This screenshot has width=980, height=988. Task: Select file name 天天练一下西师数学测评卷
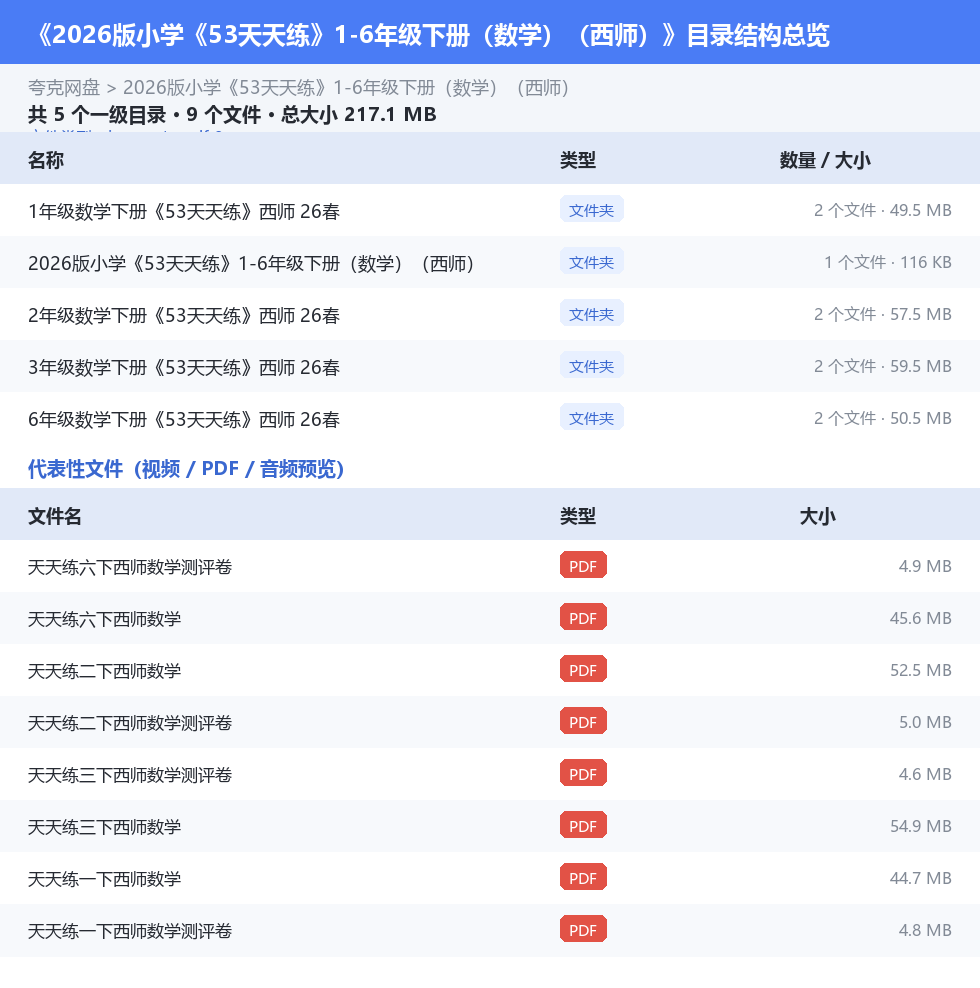(x=130, y=931)
